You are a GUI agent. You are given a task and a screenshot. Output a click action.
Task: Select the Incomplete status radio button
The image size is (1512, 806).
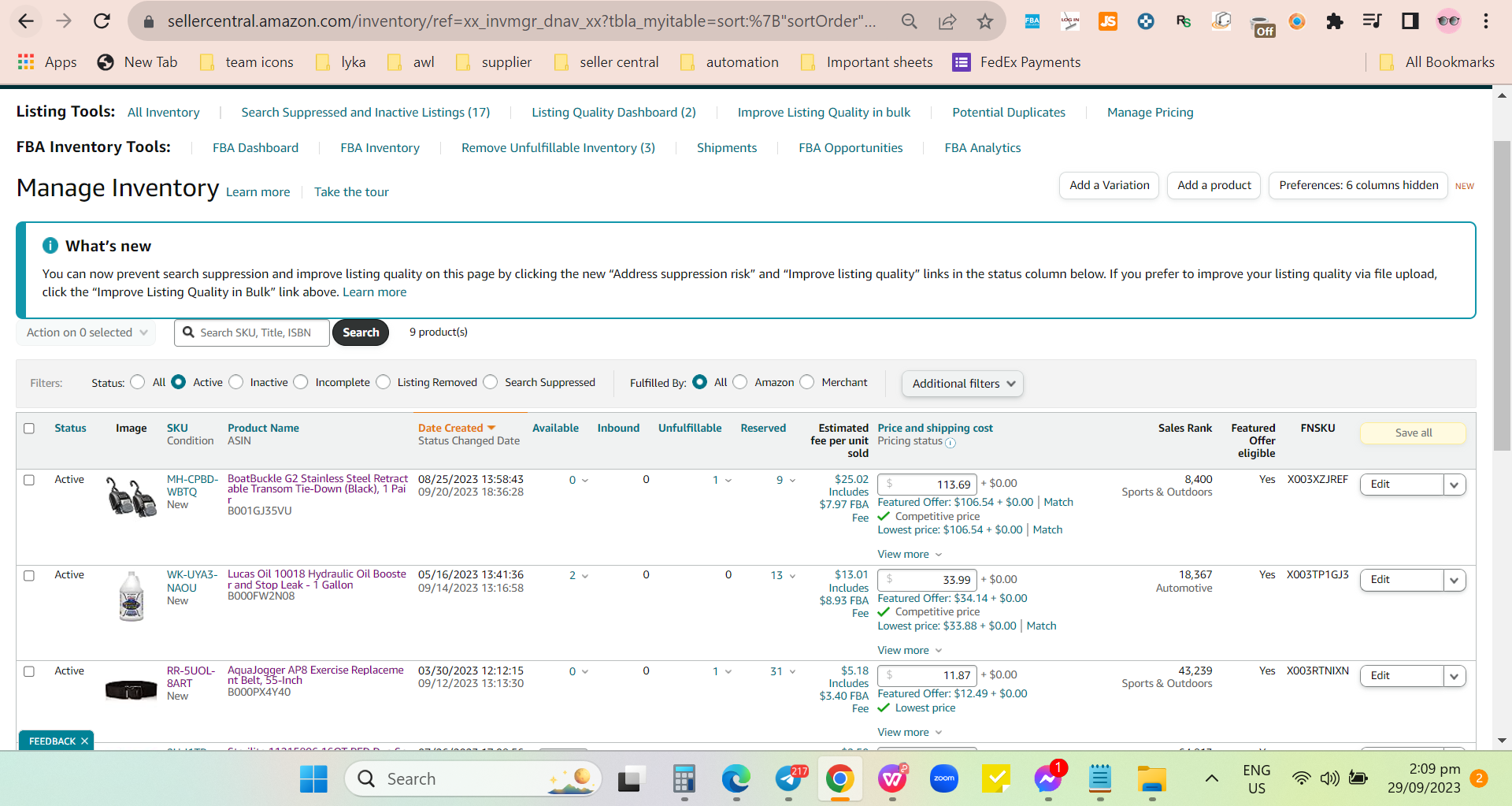(301, 382)
